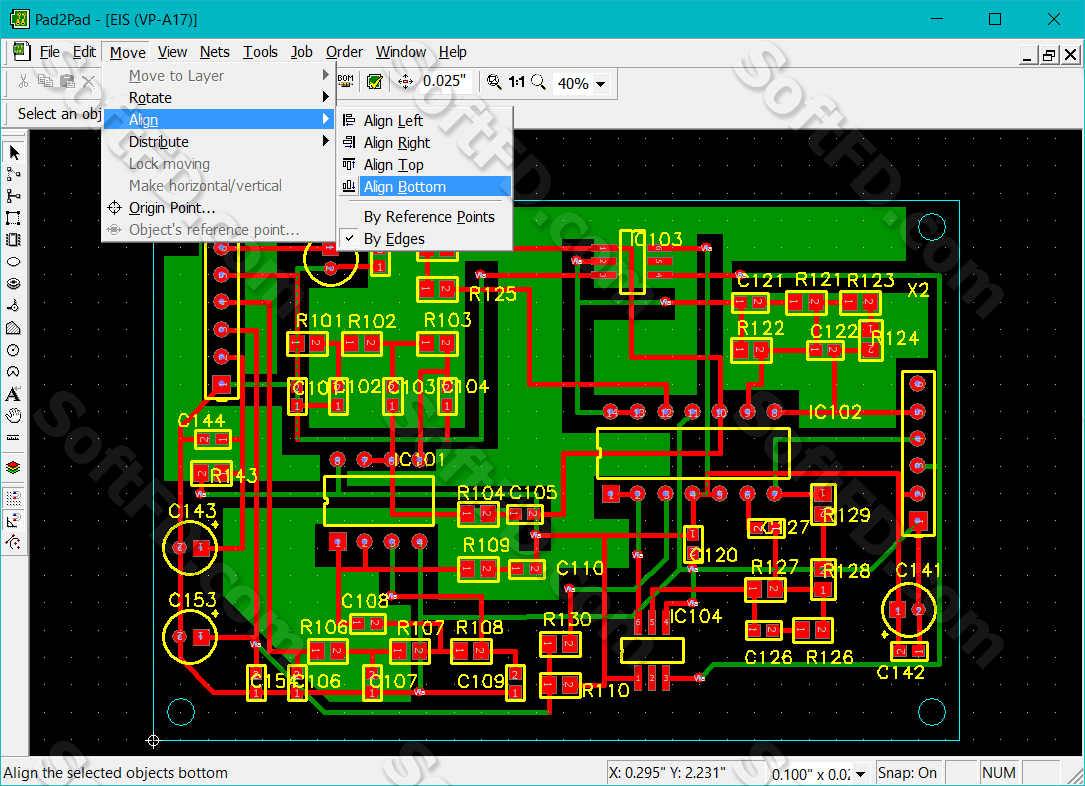Open the Window menu
1085x786 pixels.
click(401, 52)
